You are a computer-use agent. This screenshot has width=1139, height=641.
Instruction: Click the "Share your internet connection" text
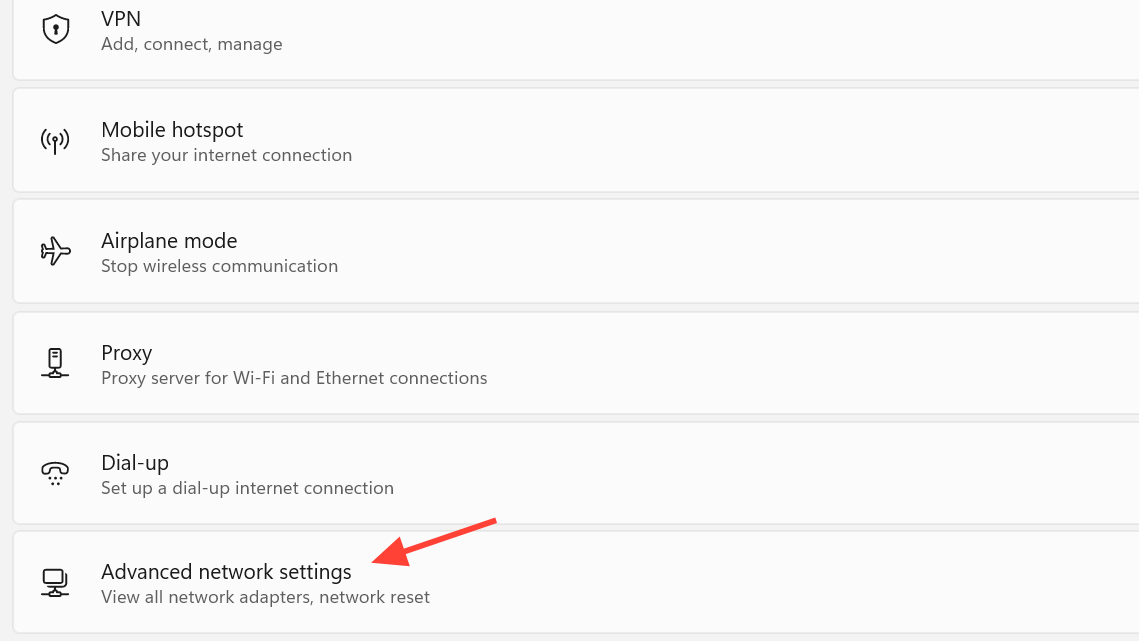[226, 155]
